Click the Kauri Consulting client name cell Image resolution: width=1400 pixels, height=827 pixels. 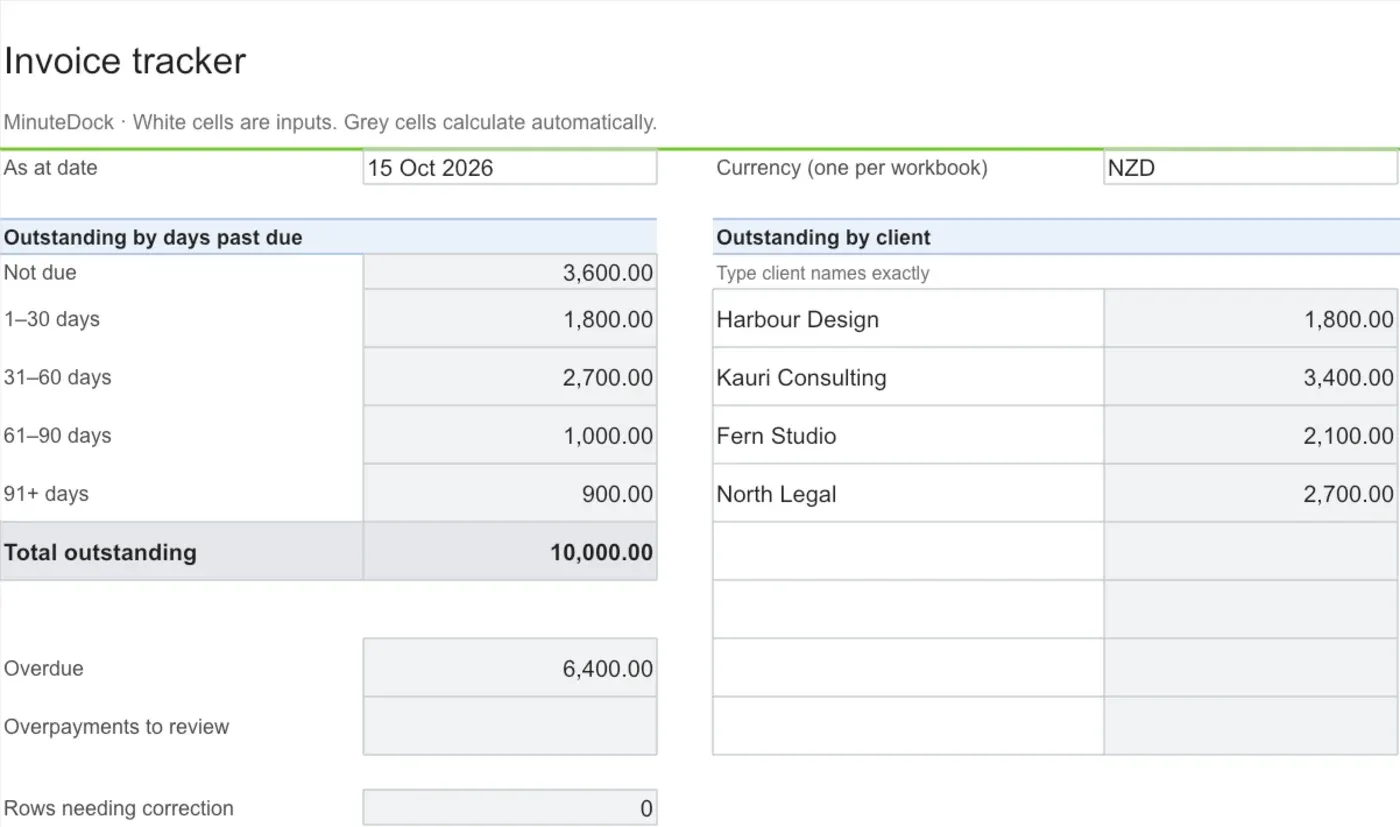pyautogui.click(x=908, y=377)
